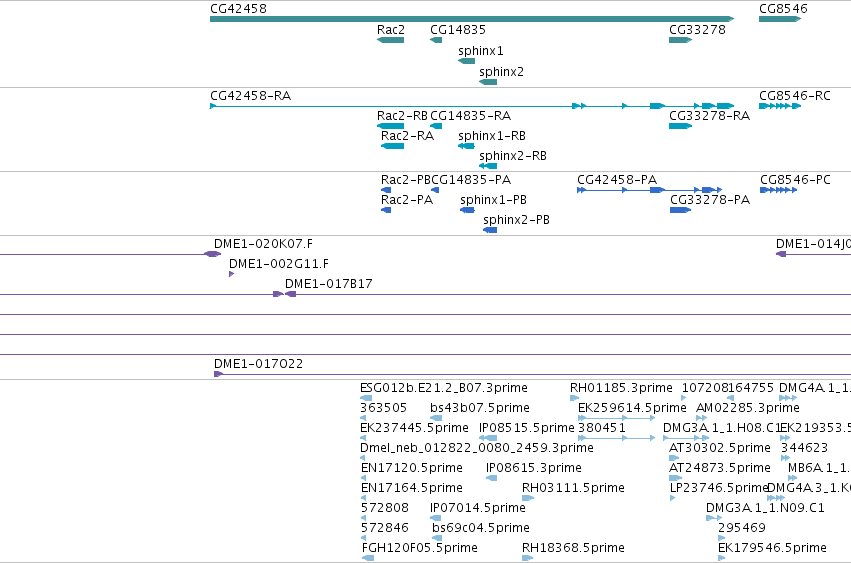The height and width of the screenshot is (563, 851).
Task: Select the DMG3A.1_1.N09.C1 EST
Action: click(x=714, y=518)
